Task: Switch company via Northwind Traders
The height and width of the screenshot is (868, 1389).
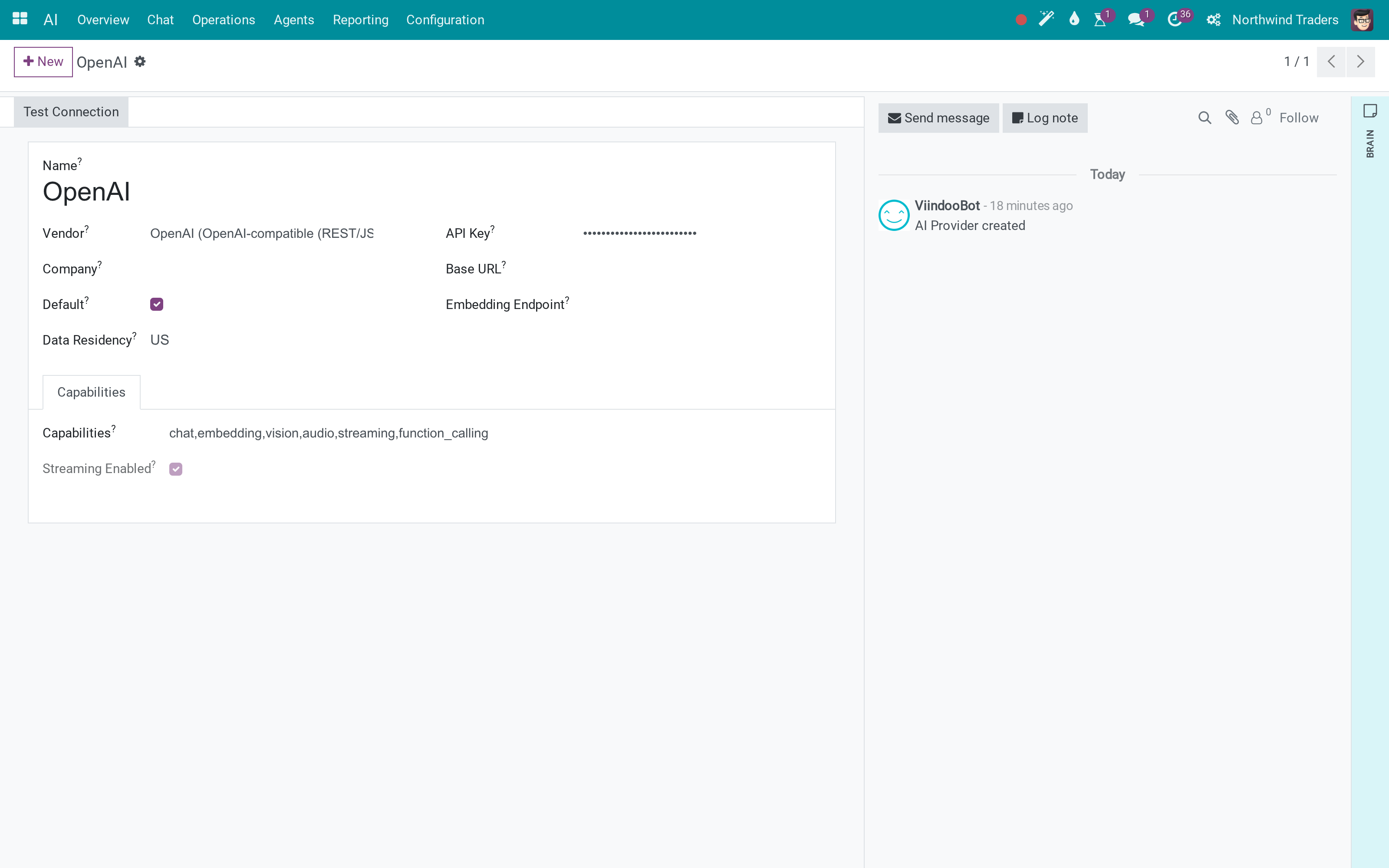Action: pyautogui.click(x=1285, y=20)
